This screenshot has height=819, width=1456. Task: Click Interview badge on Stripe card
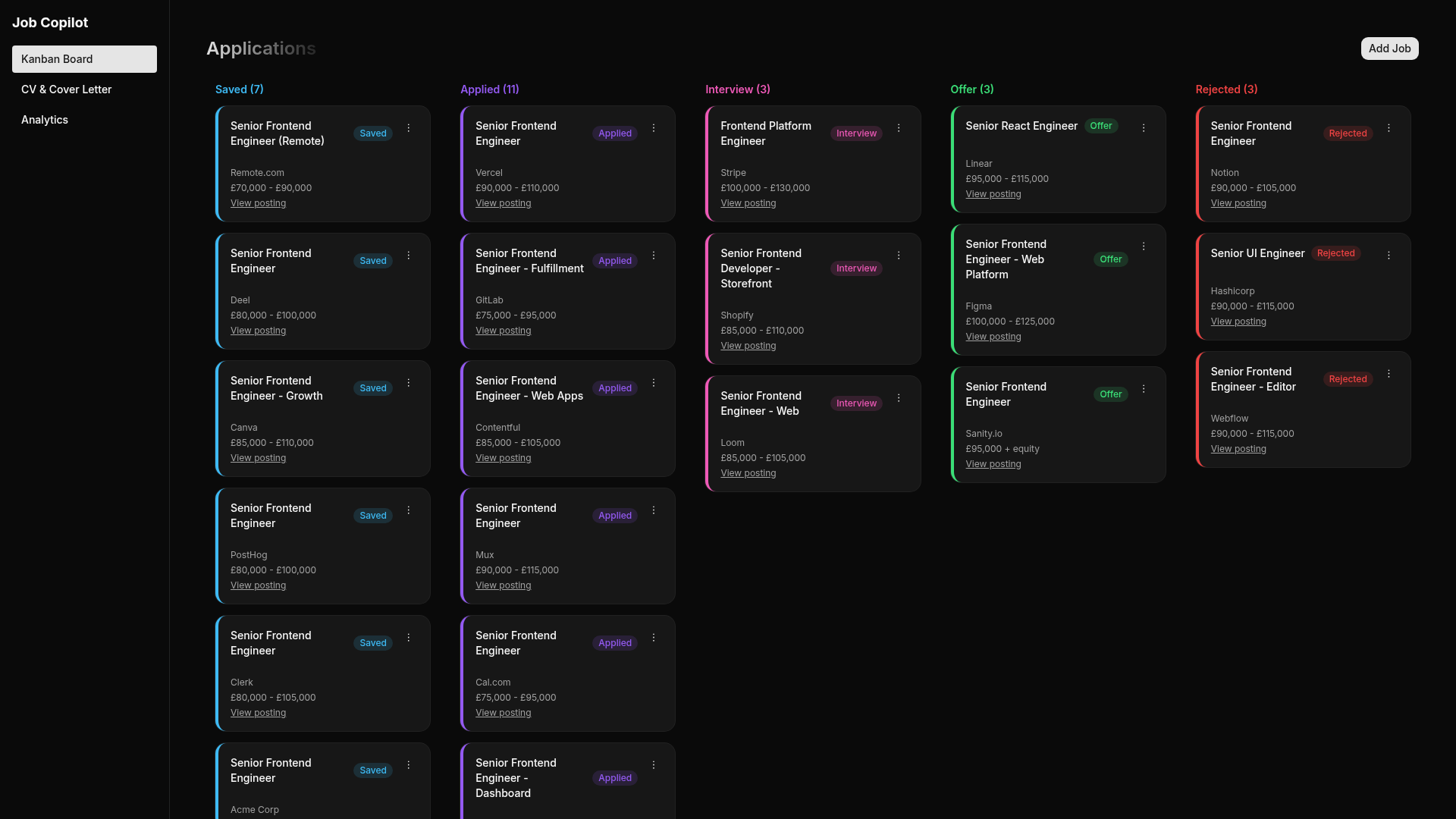point(856,133)
